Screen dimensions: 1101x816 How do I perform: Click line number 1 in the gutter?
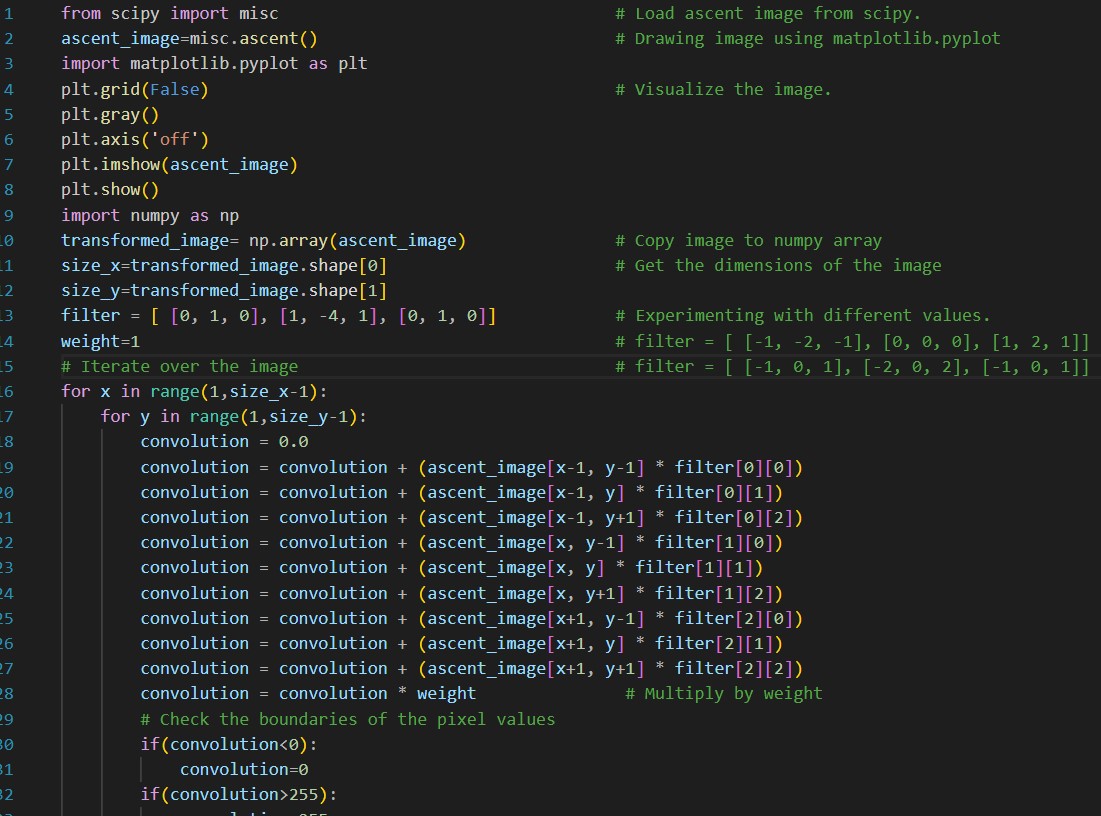point(8,13)
